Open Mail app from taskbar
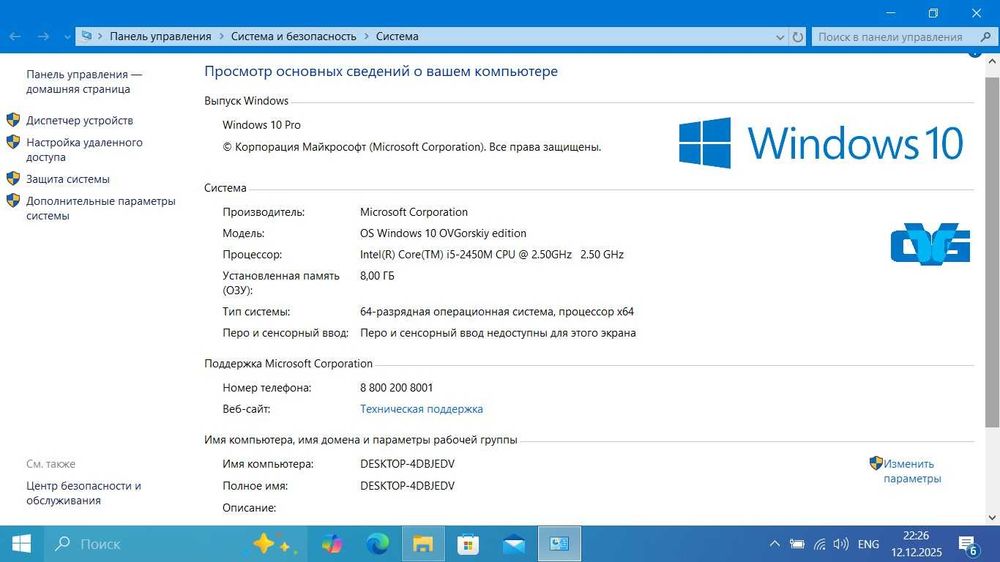Screen dimensions: 1000x562 click(513, 544)
